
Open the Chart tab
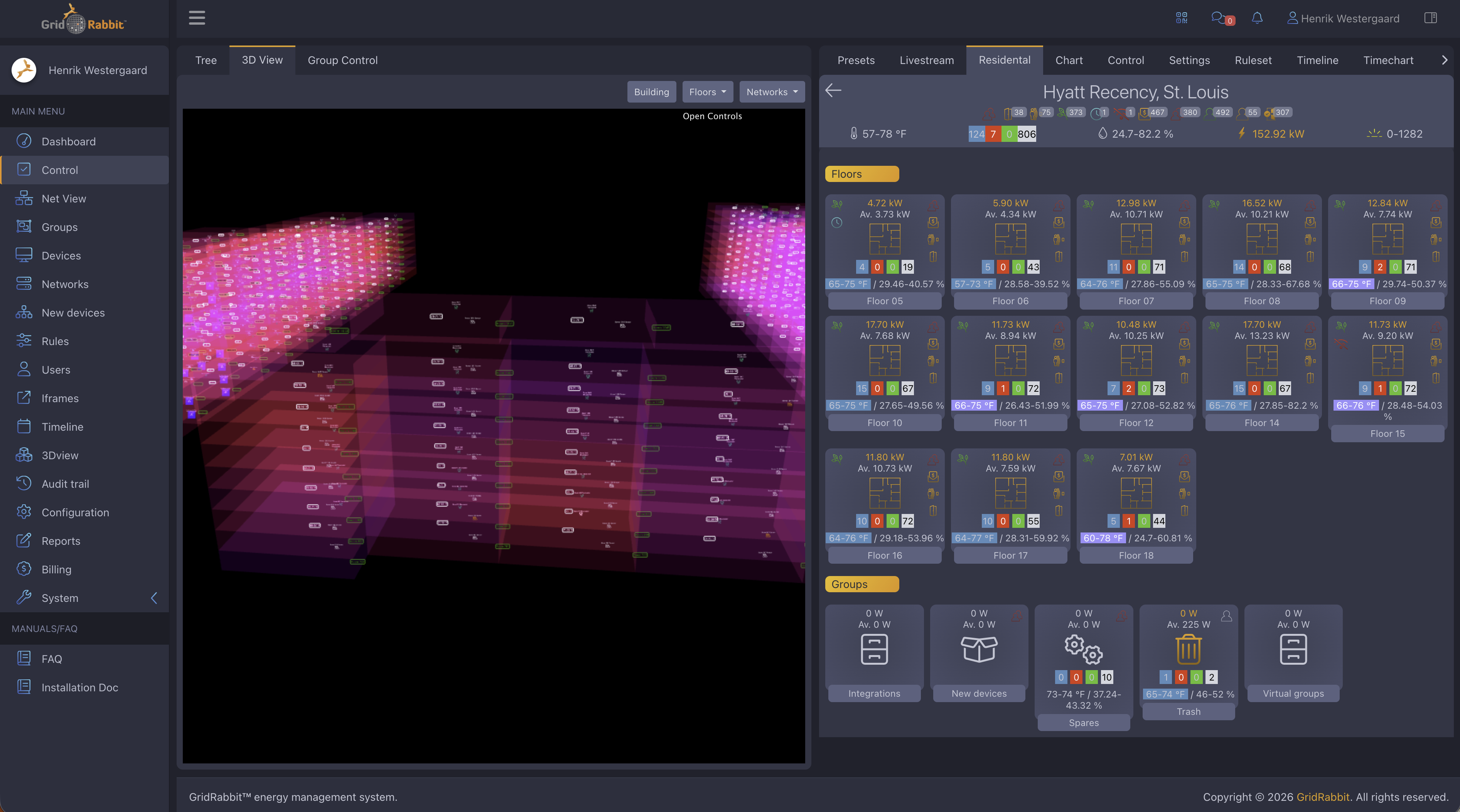coord(1068,60)
